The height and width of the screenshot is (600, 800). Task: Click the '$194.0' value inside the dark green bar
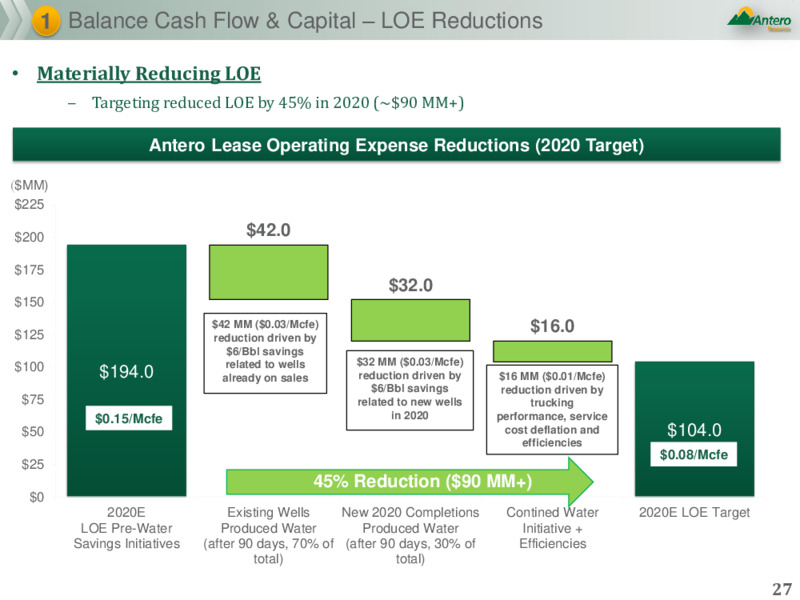pyautogui.click(x=126, y=372)
